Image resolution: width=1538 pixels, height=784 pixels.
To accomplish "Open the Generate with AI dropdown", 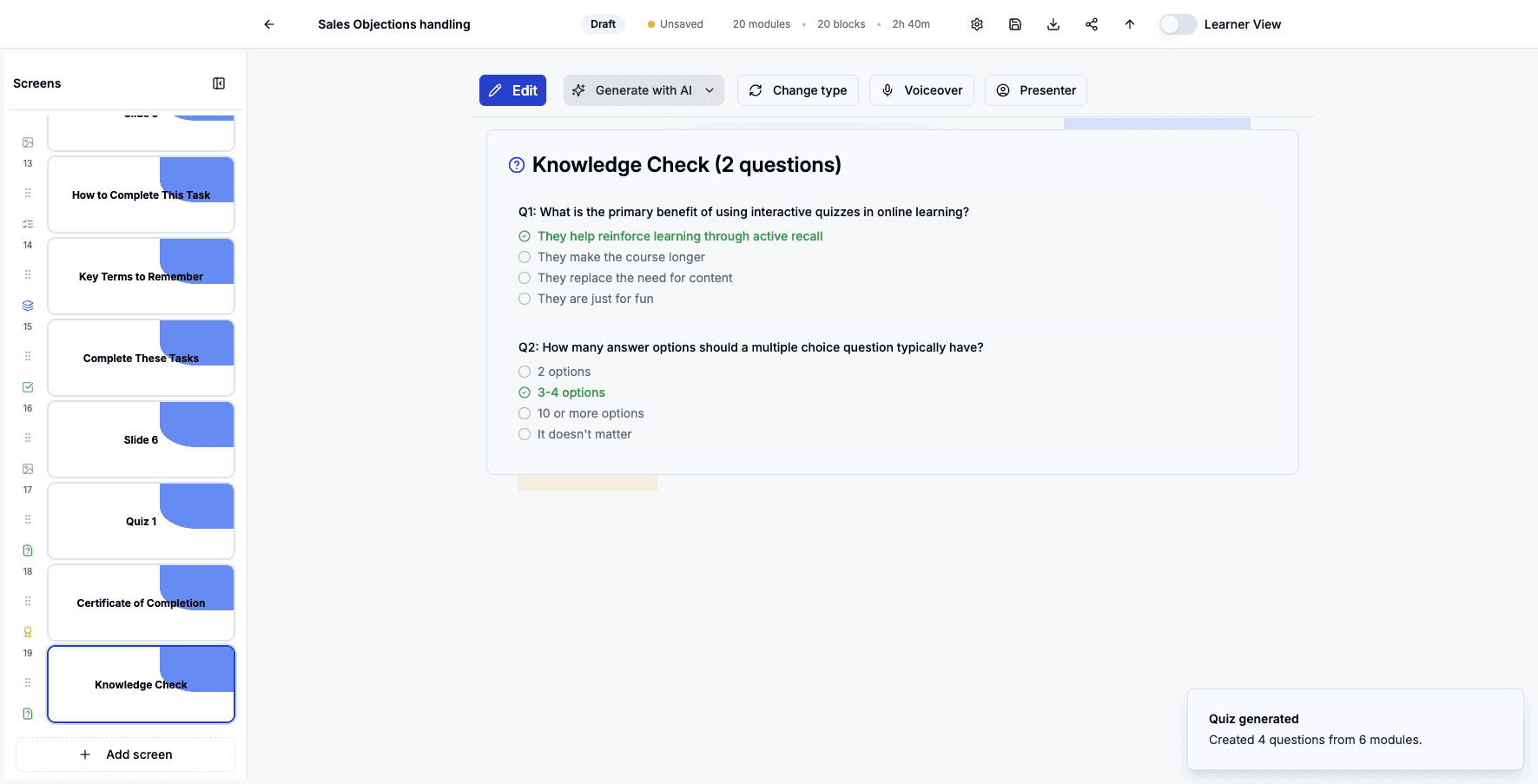I will [x=710, y=89].
